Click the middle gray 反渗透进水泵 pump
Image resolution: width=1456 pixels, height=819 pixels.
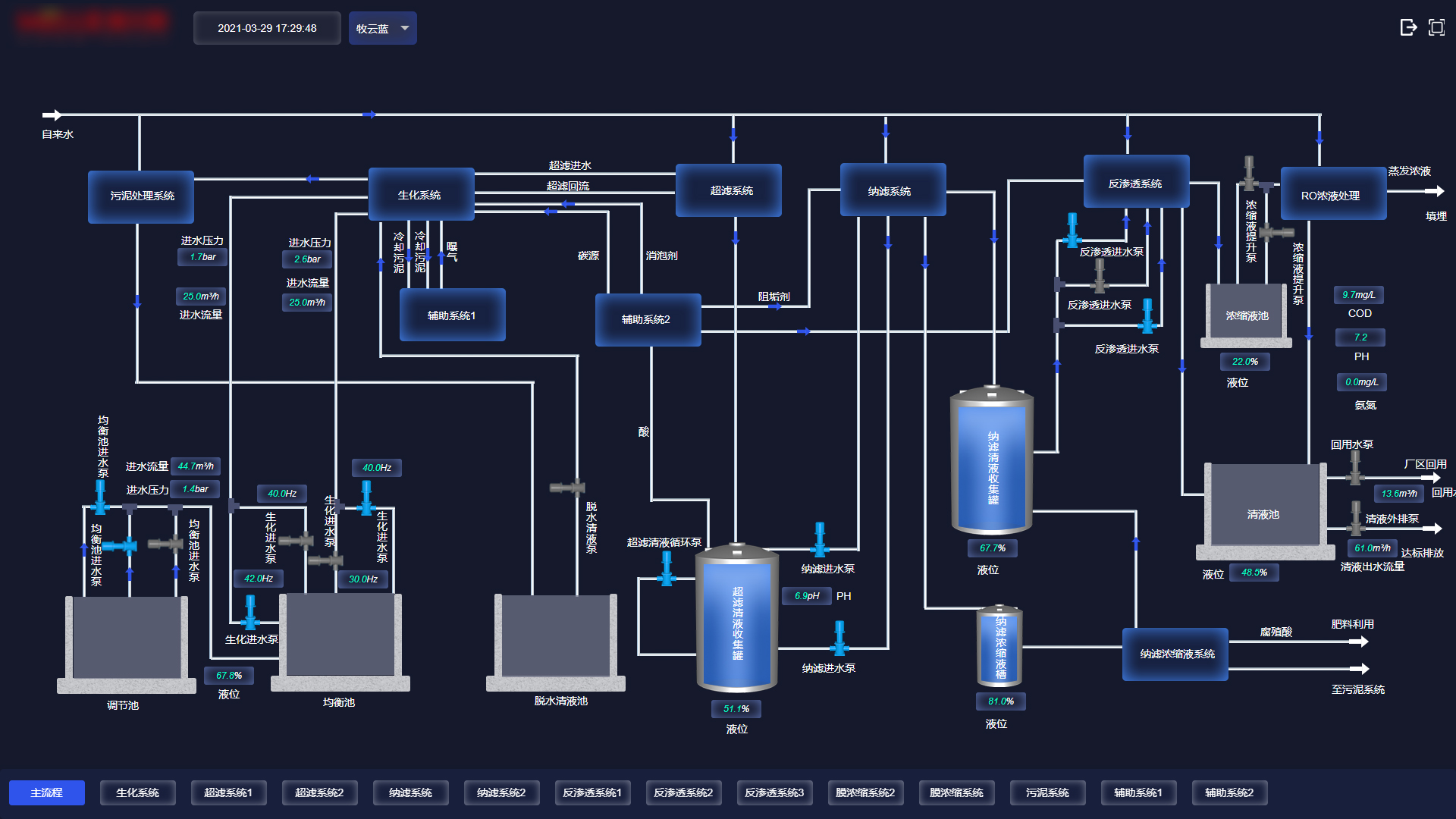(x=1100, y=276)
